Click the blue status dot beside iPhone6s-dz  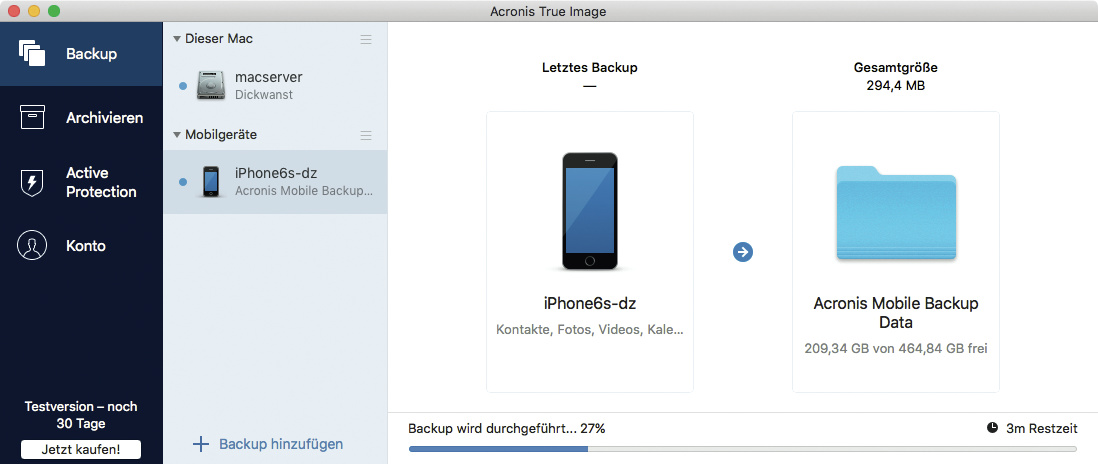(x=183, y=182)
